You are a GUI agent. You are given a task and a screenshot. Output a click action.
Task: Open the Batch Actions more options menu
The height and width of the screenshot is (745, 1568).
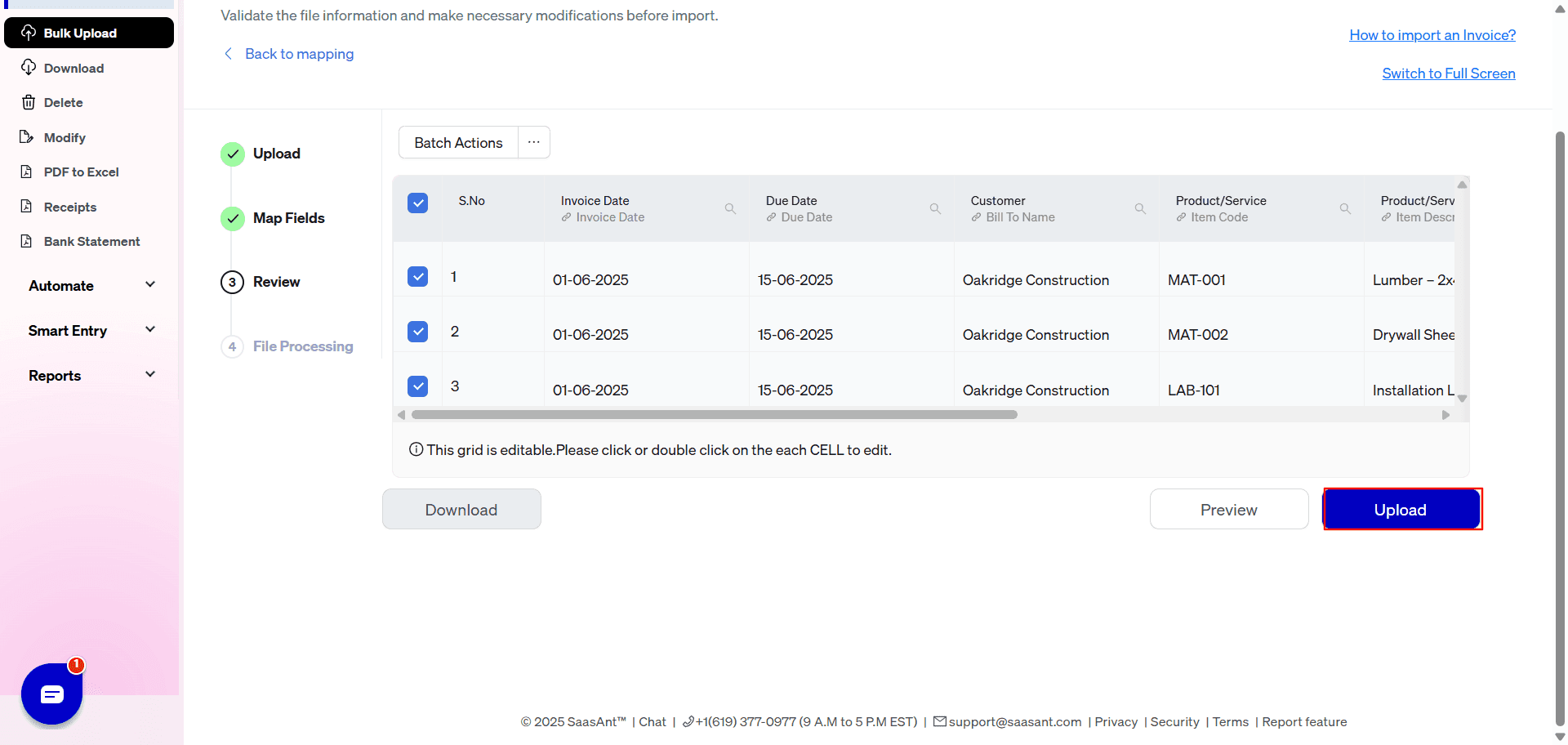click(x=533, y=142)
